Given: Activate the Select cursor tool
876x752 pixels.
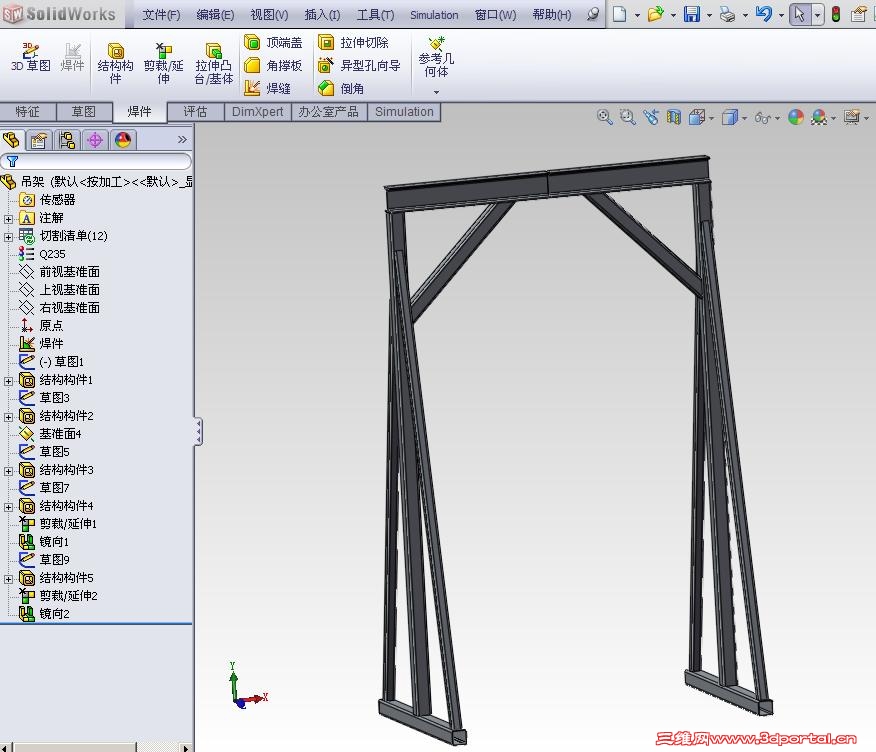Looking at the screenshot, I should [x=799, y=14].
